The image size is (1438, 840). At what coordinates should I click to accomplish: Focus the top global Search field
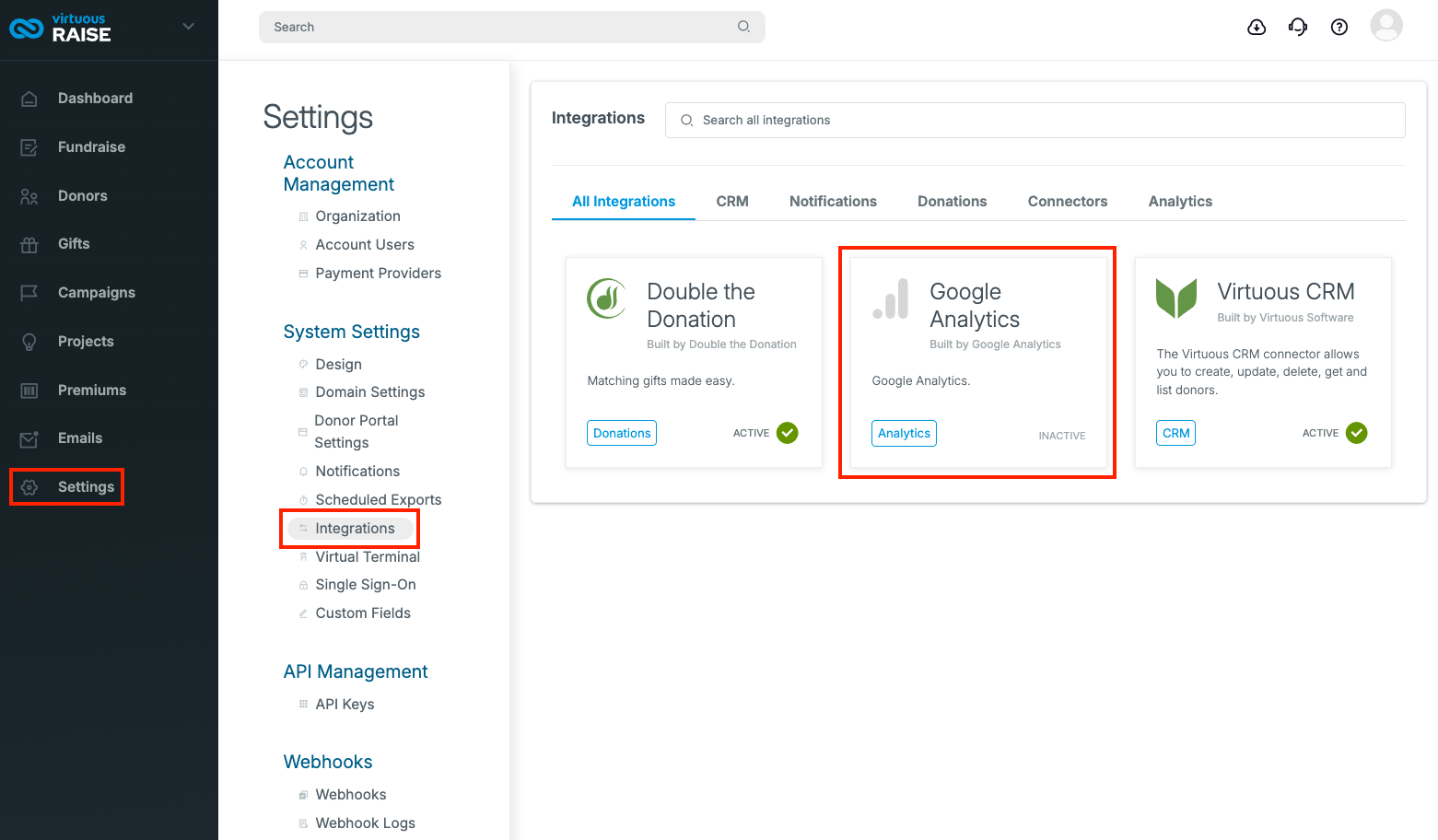pyautogui.click(x=512, y=27)
